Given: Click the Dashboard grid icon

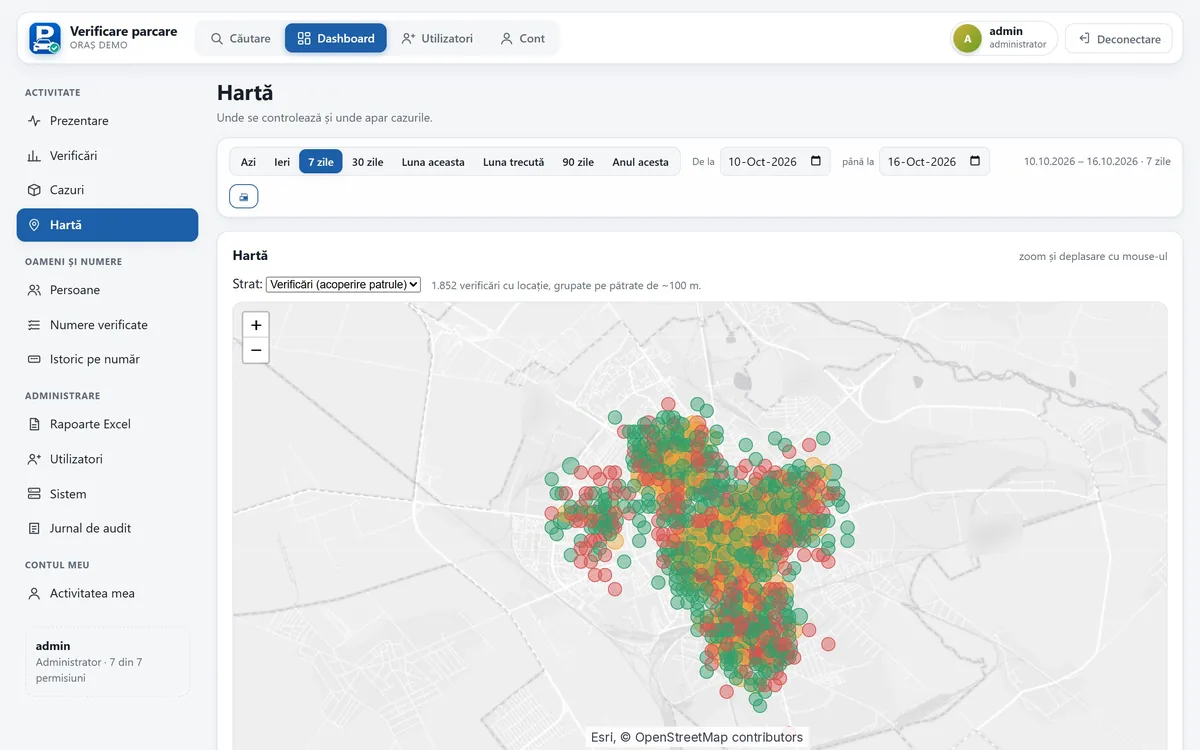Looking at the screenshot, I should tap(304, 38).
